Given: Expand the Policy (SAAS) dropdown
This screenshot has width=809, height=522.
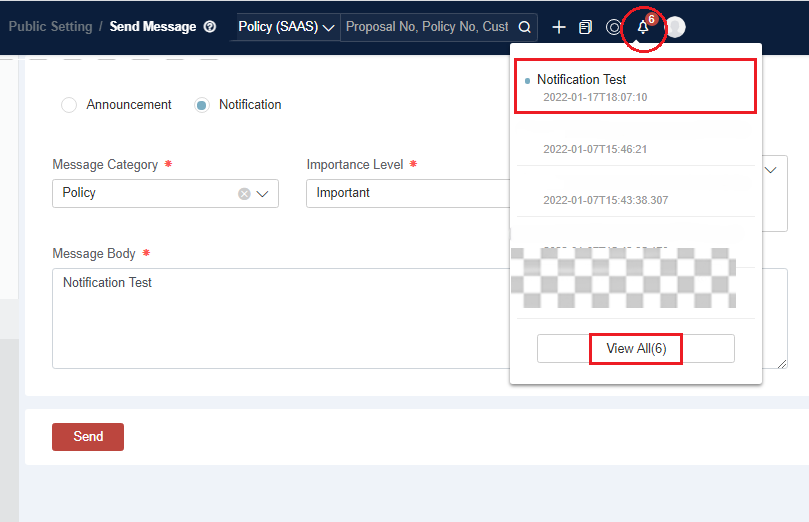Looking at the screenshot, I should click(285, 27).
